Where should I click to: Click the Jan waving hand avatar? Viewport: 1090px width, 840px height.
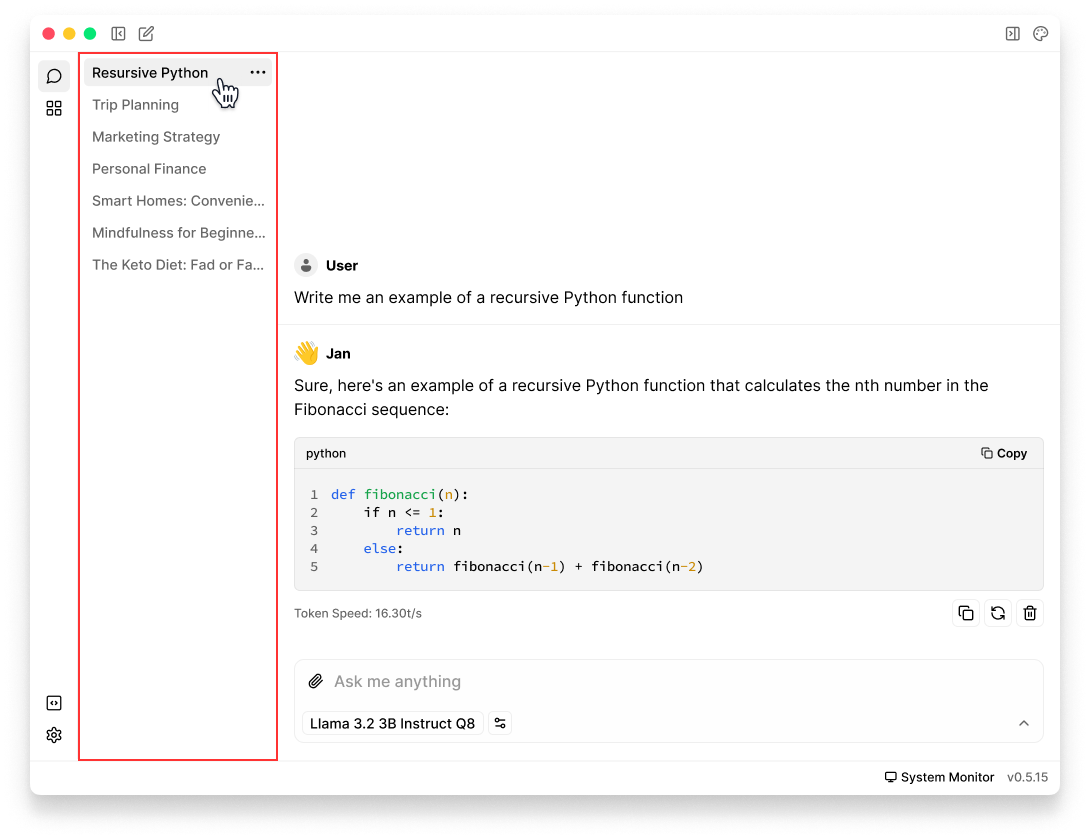(x=306, y=353)
